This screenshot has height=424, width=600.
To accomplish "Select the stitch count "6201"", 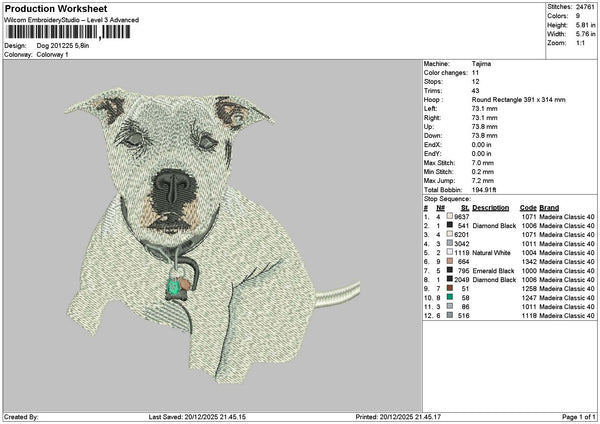I will tap(461, 235).
